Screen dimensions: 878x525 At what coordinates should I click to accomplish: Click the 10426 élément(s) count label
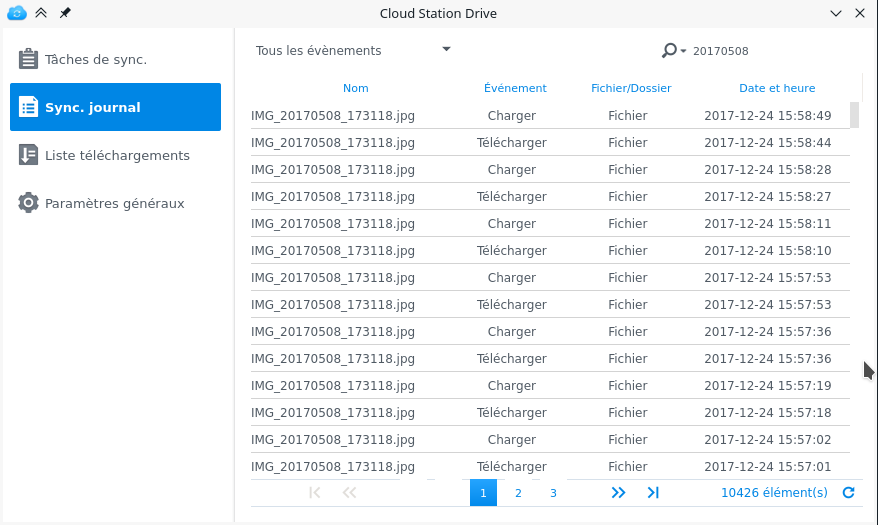[x=774, y=493]
